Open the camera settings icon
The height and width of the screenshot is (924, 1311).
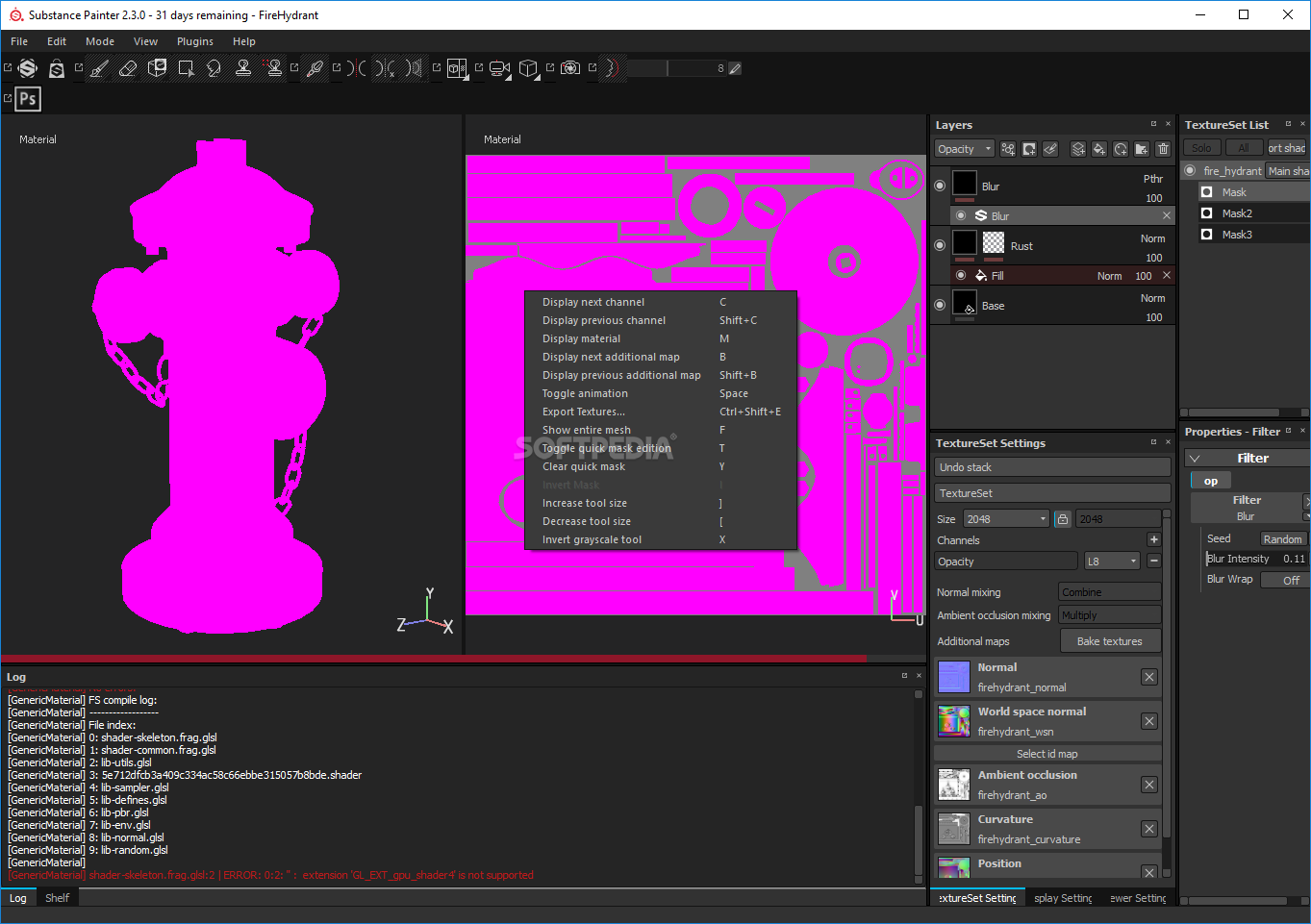click(499, 68)
